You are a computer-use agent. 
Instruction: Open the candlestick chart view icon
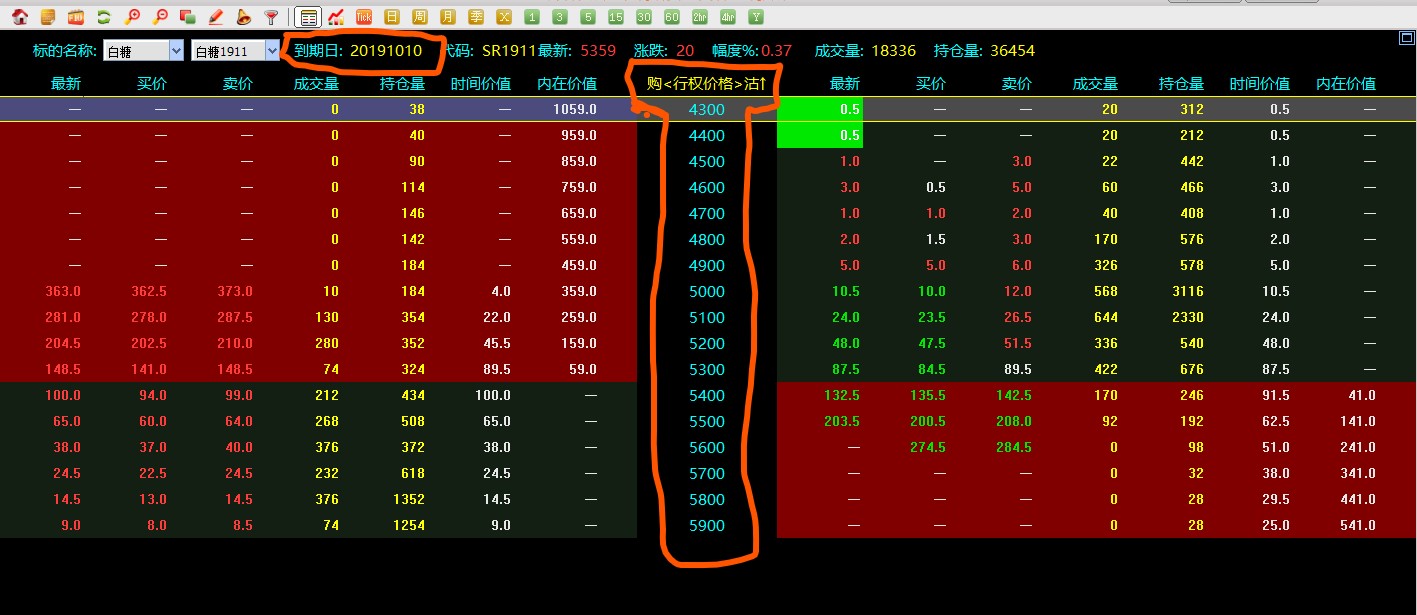336,17
